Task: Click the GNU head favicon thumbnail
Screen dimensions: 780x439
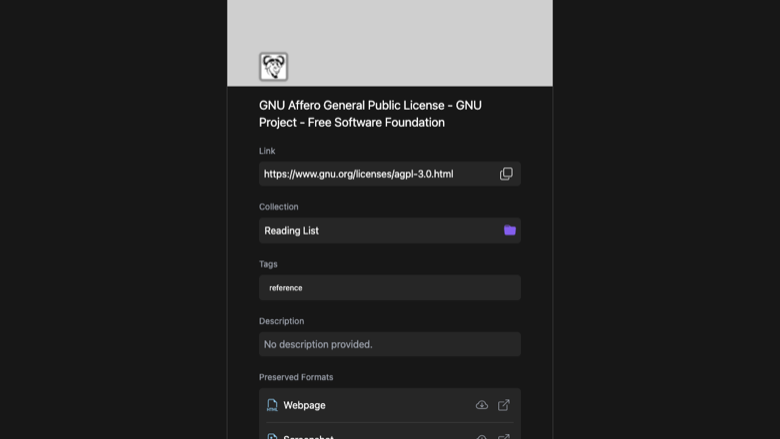Action: pos(274,67)
